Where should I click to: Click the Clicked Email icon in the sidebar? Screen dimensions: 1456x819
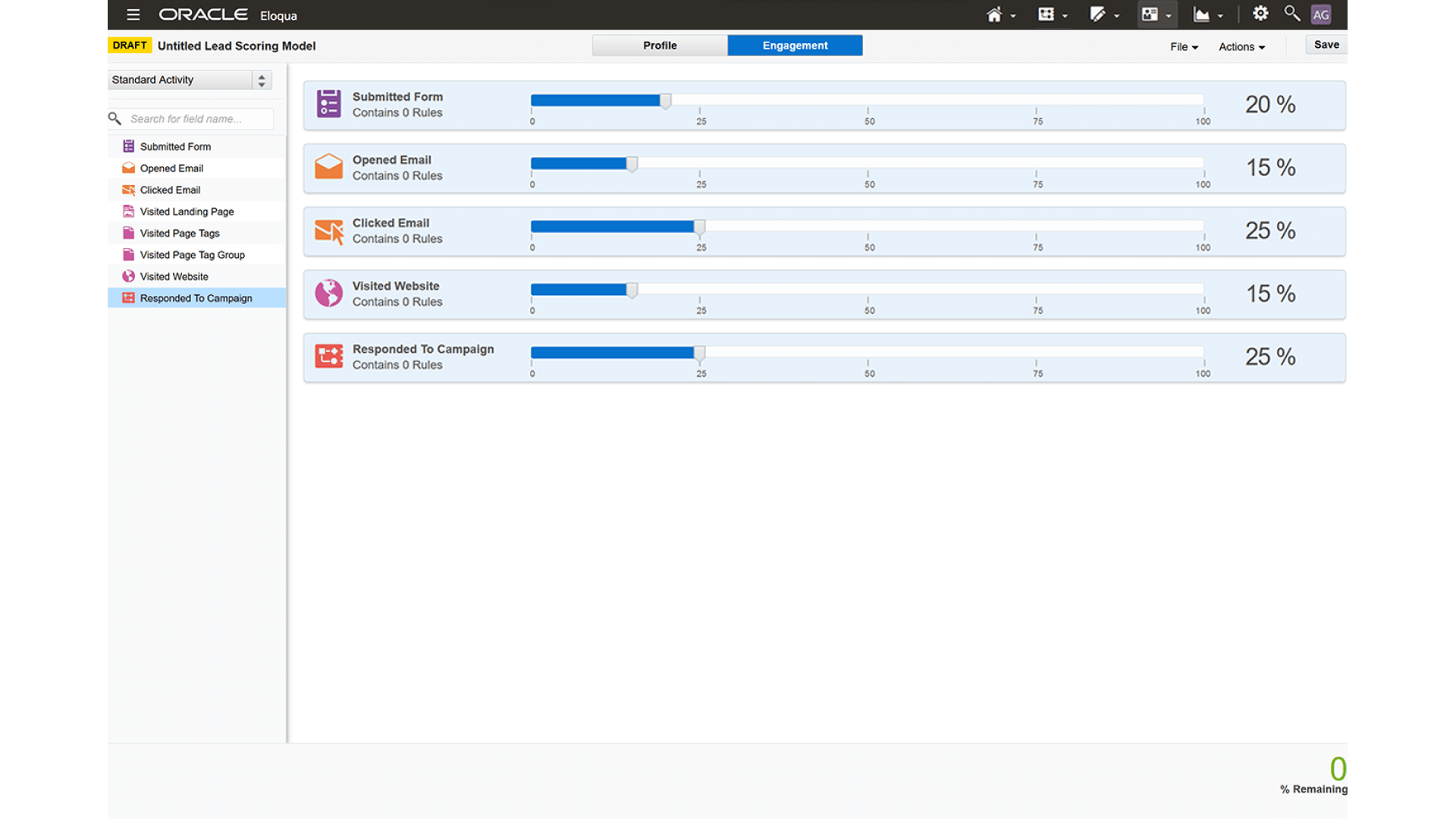point(128,190)
